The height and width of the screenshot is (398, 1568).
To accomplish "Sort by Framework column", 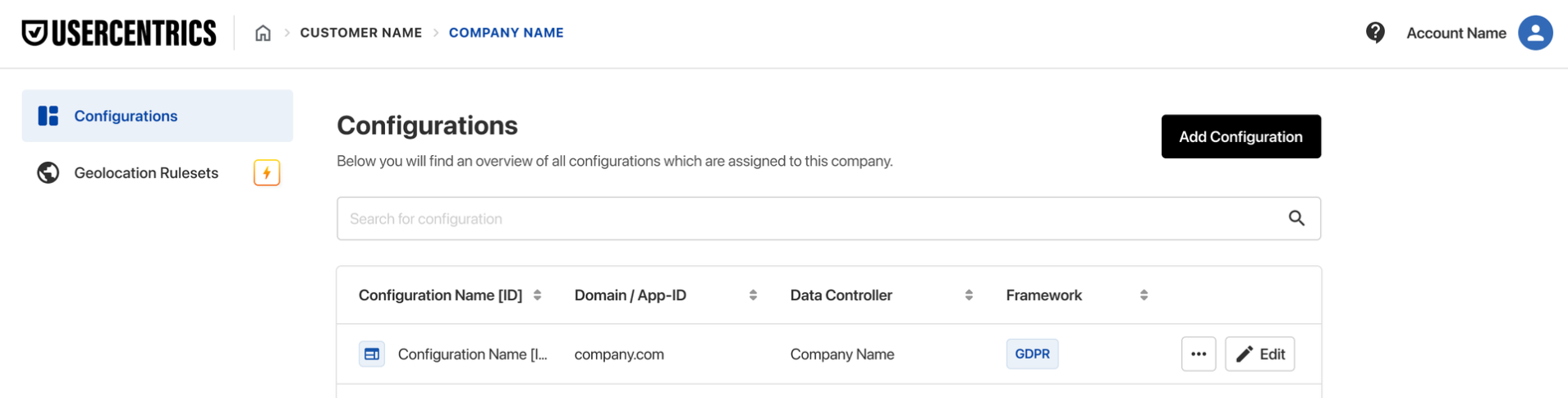I will 1144,295.
